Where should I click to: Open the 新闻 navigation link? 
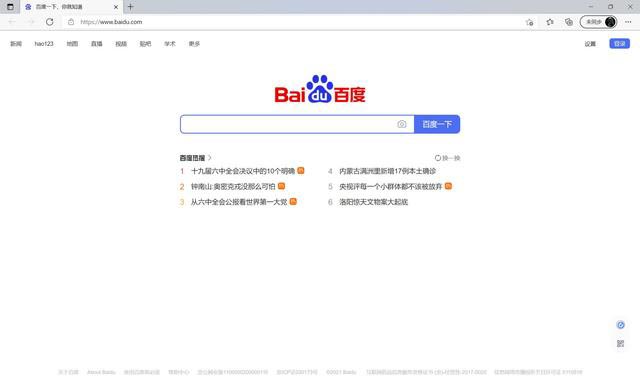pos(16,44)
